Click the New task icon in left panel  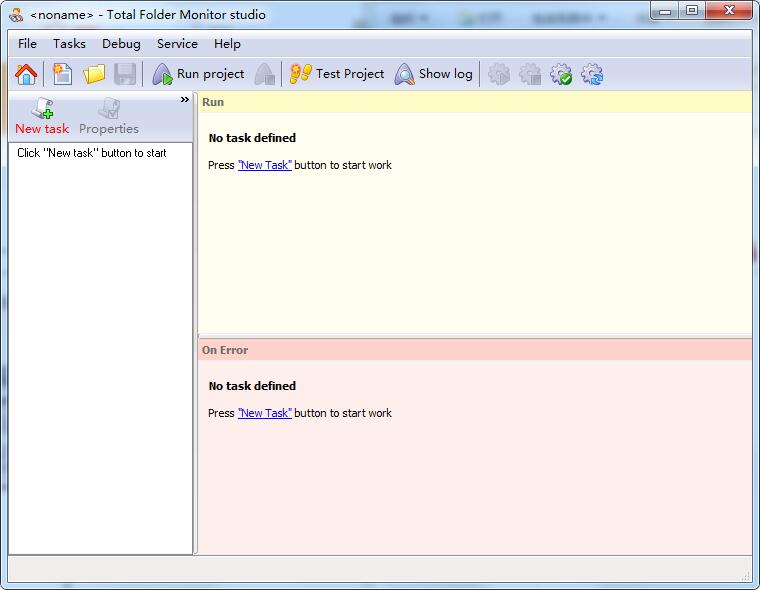click(42, 116)
